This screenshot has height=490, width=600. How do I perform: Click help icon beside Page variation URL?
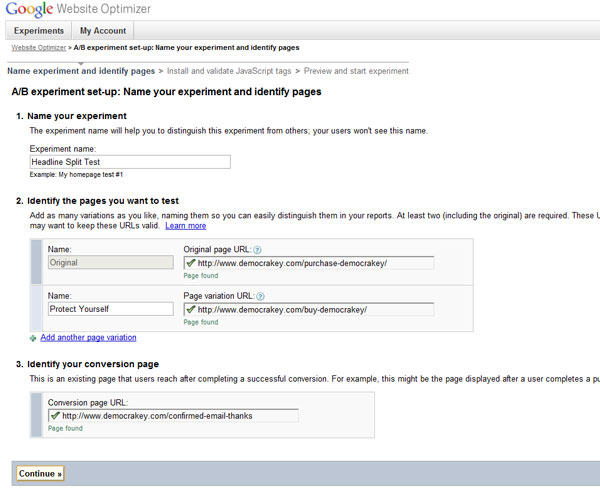coord(260,296)
